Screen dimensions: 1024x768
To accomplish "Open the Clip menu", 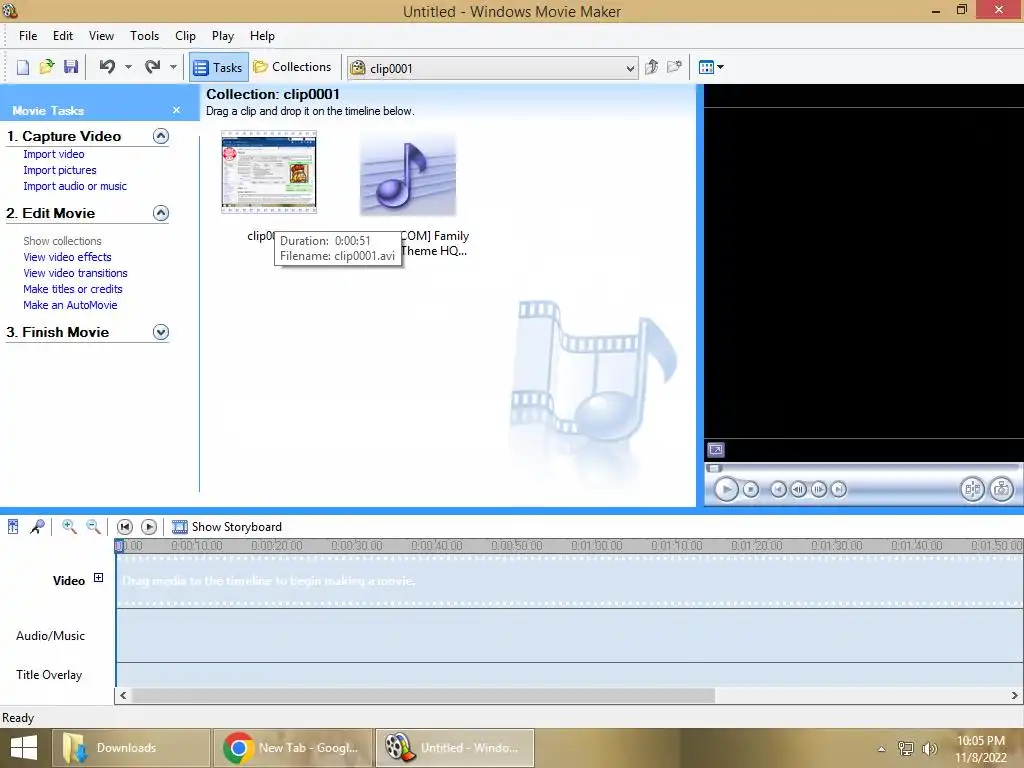I will (185, 36).
